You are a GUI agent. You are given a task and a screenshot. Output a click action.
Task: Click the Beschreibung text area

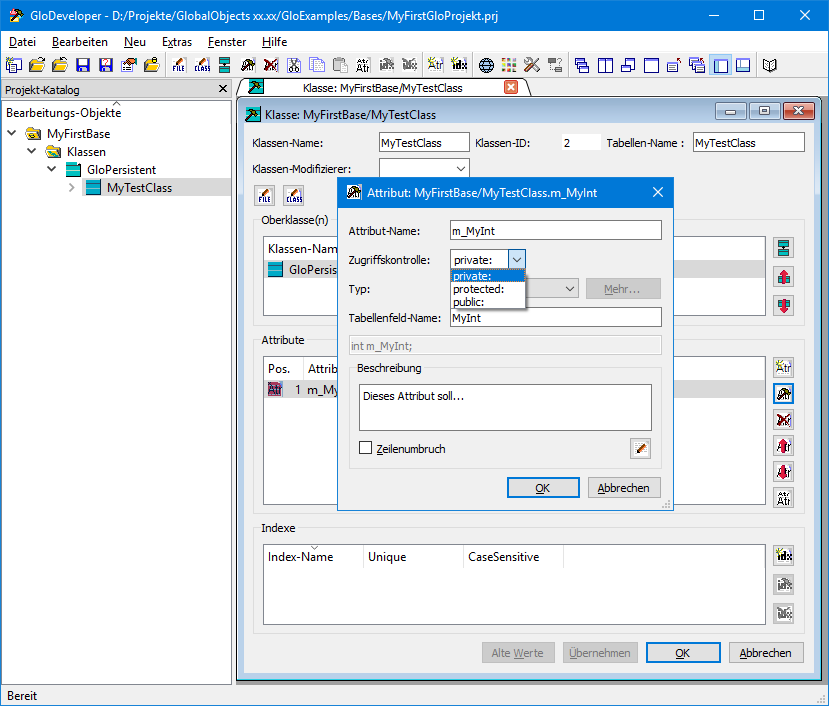[505, 407]
